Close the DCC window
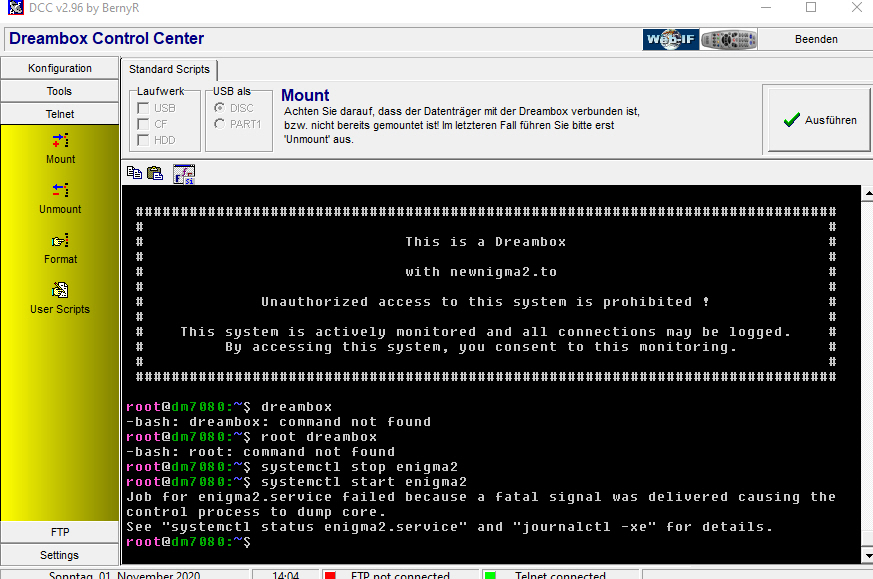The width and height of the screenshot is (873, 579). point(857,8)
